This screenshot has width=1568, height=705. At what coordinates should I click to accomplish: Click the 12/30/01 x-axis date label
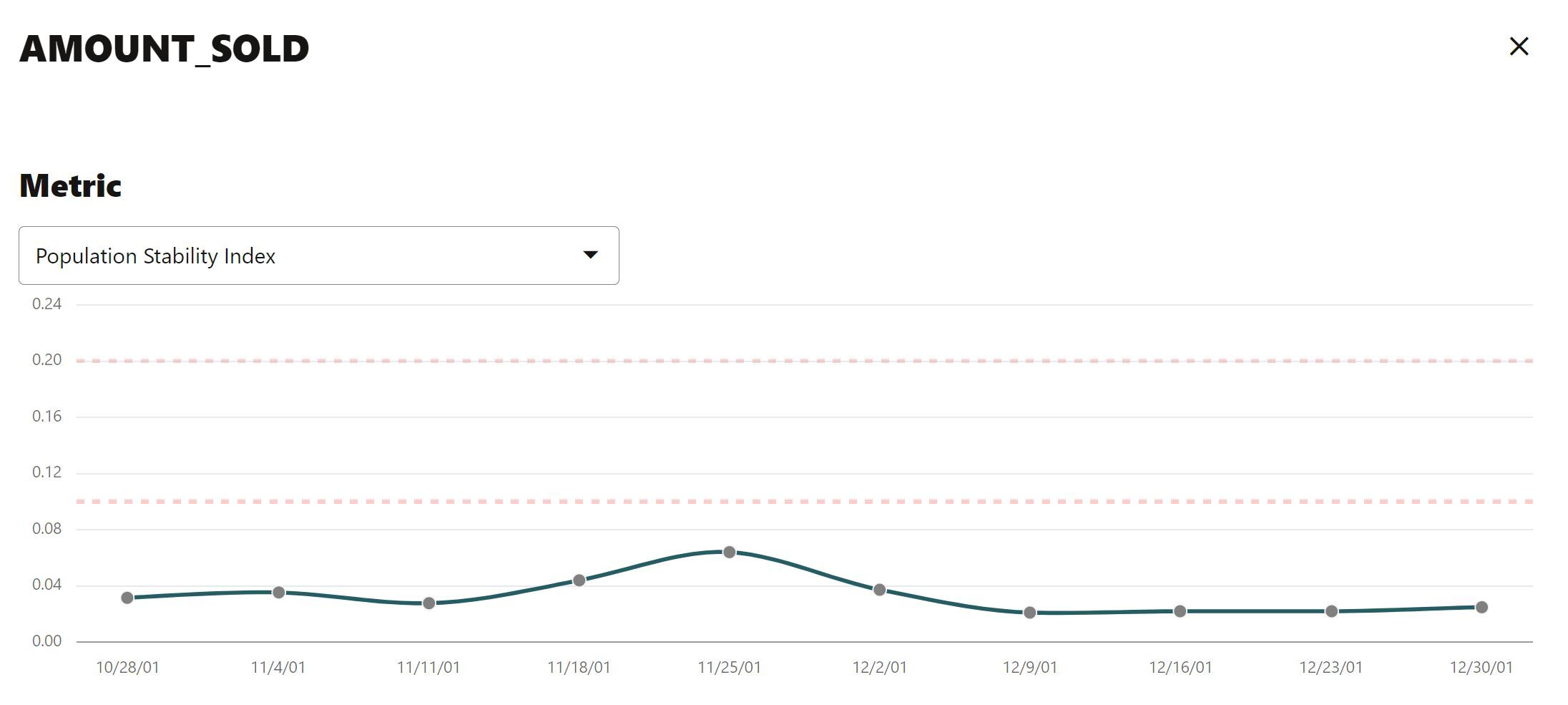(x=1481, y=668)
